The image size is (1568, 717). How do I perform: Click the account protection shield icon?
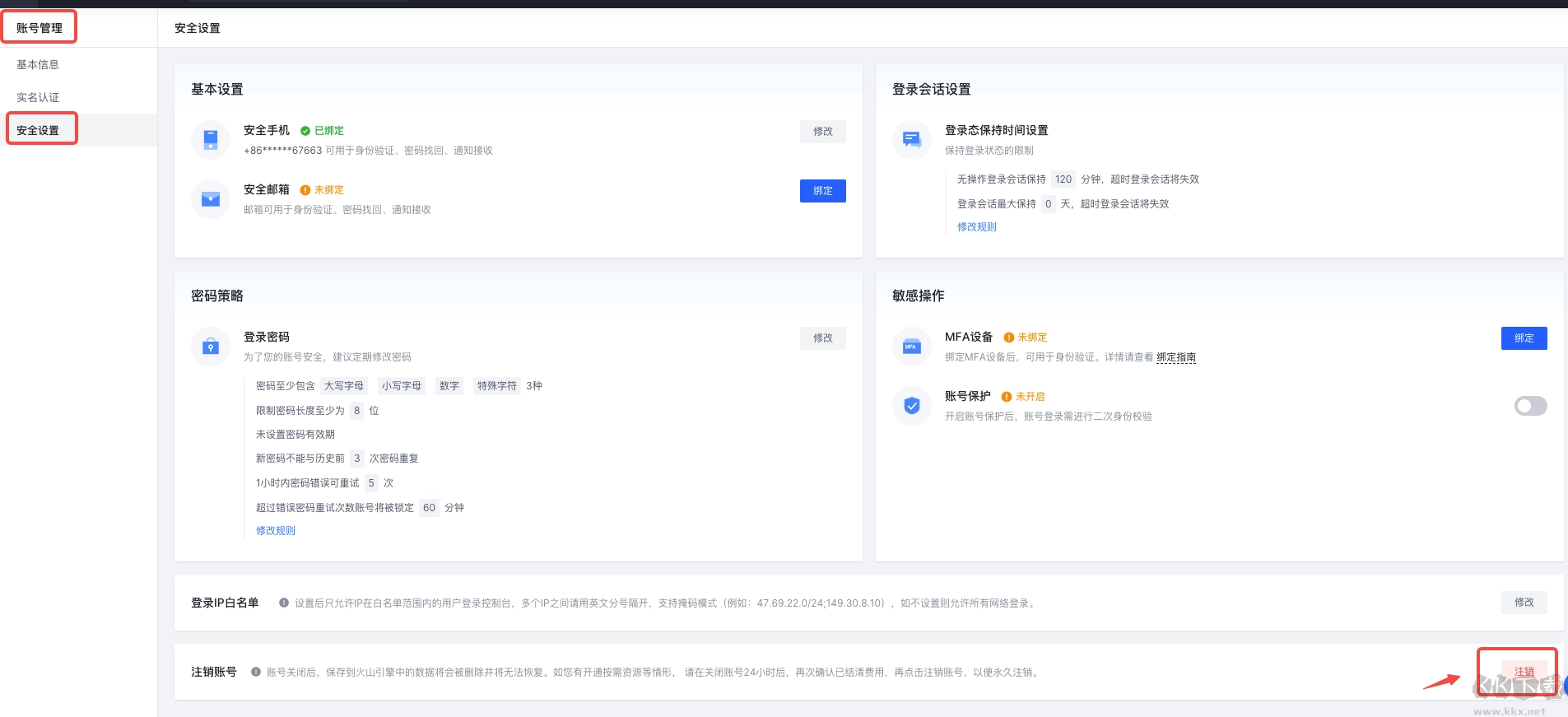click(912, 406)
